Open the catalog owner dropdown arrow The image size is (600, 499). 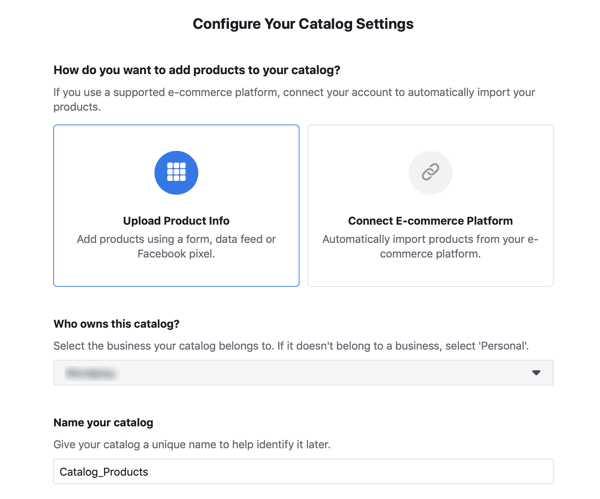(x=536, y=373)
